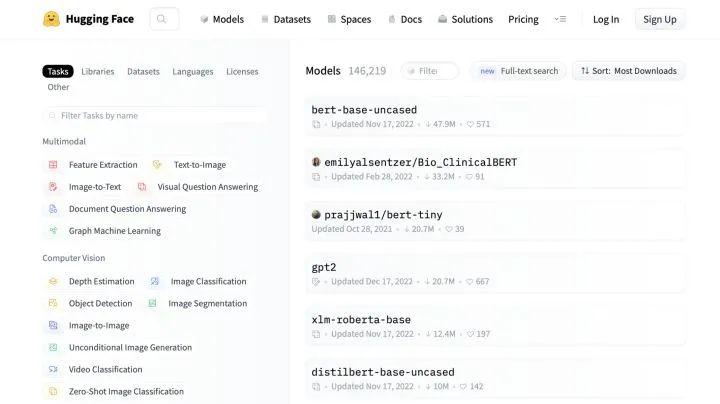Viewport: 720px width, 404px height.
Task: Click the Full-text search button
Action: coord(518,71)
